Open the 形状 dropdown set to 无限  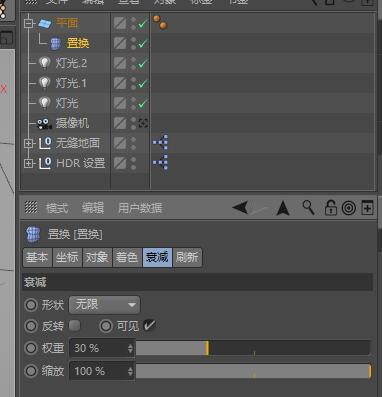(105, 305)
